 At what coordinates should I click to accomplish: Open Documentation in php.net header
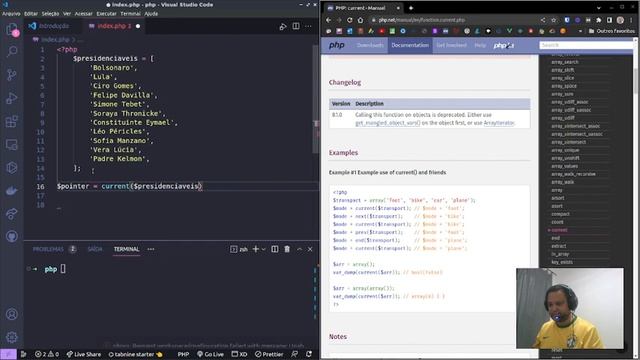410,45
